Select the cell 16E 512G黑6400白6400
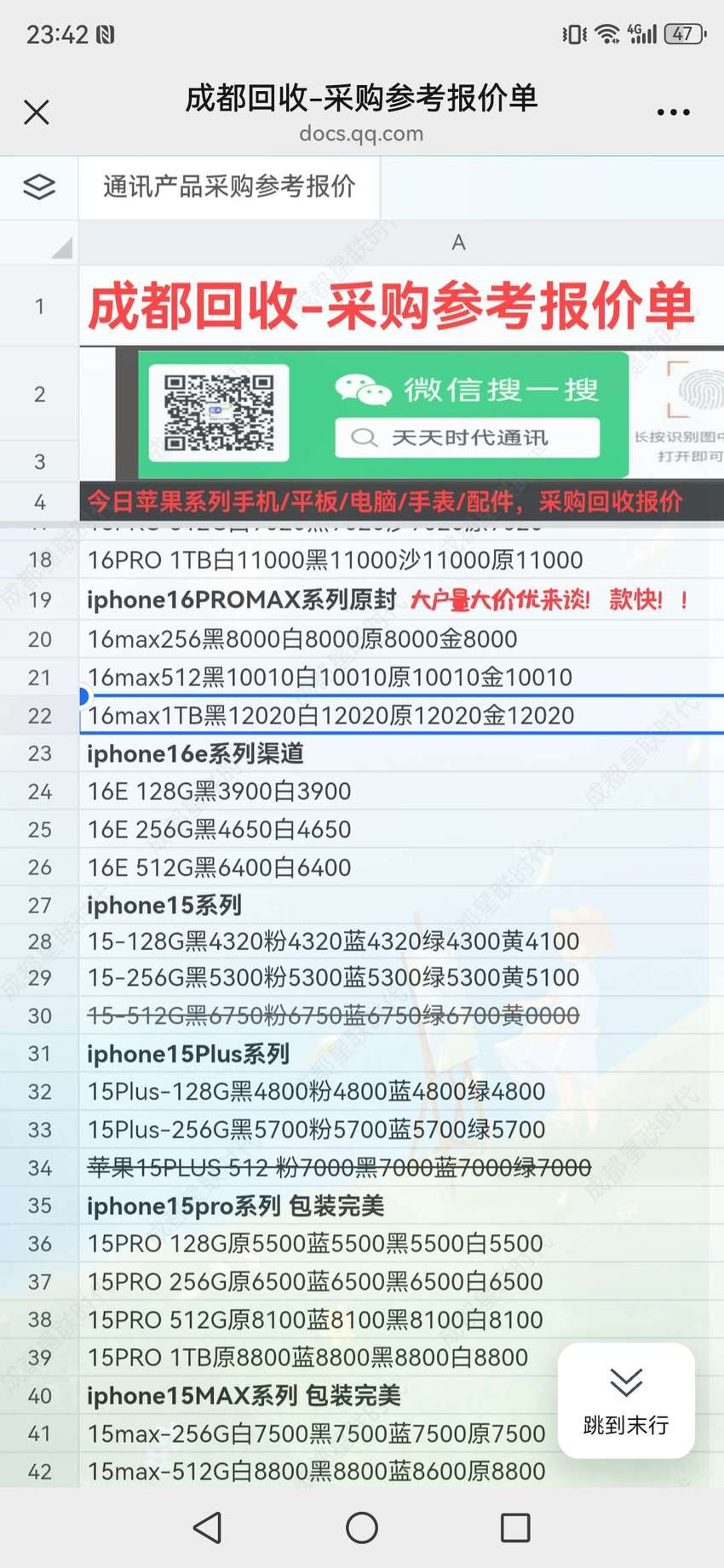Image resolution: width=724 pixels, height=1568 pixels. click(401, 867)
